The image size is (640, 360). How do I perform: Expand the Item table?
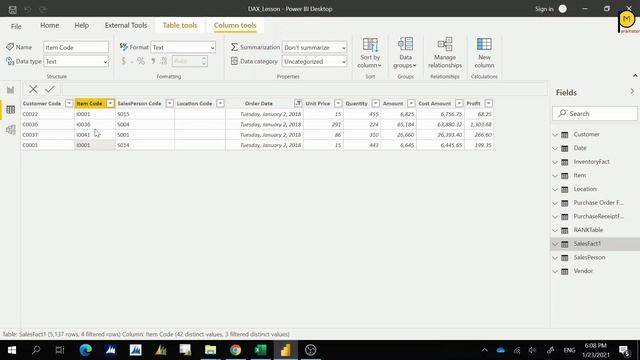pyautogui.click(x=555, y=176)
